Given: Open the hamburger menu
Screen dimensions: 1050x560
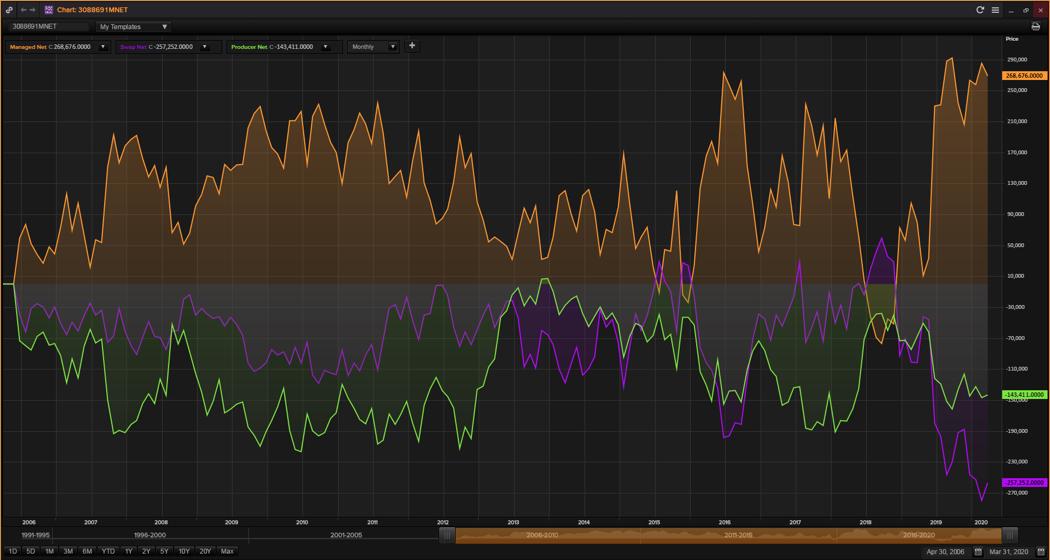Looking at the screenshot, I should pos(995,10).
